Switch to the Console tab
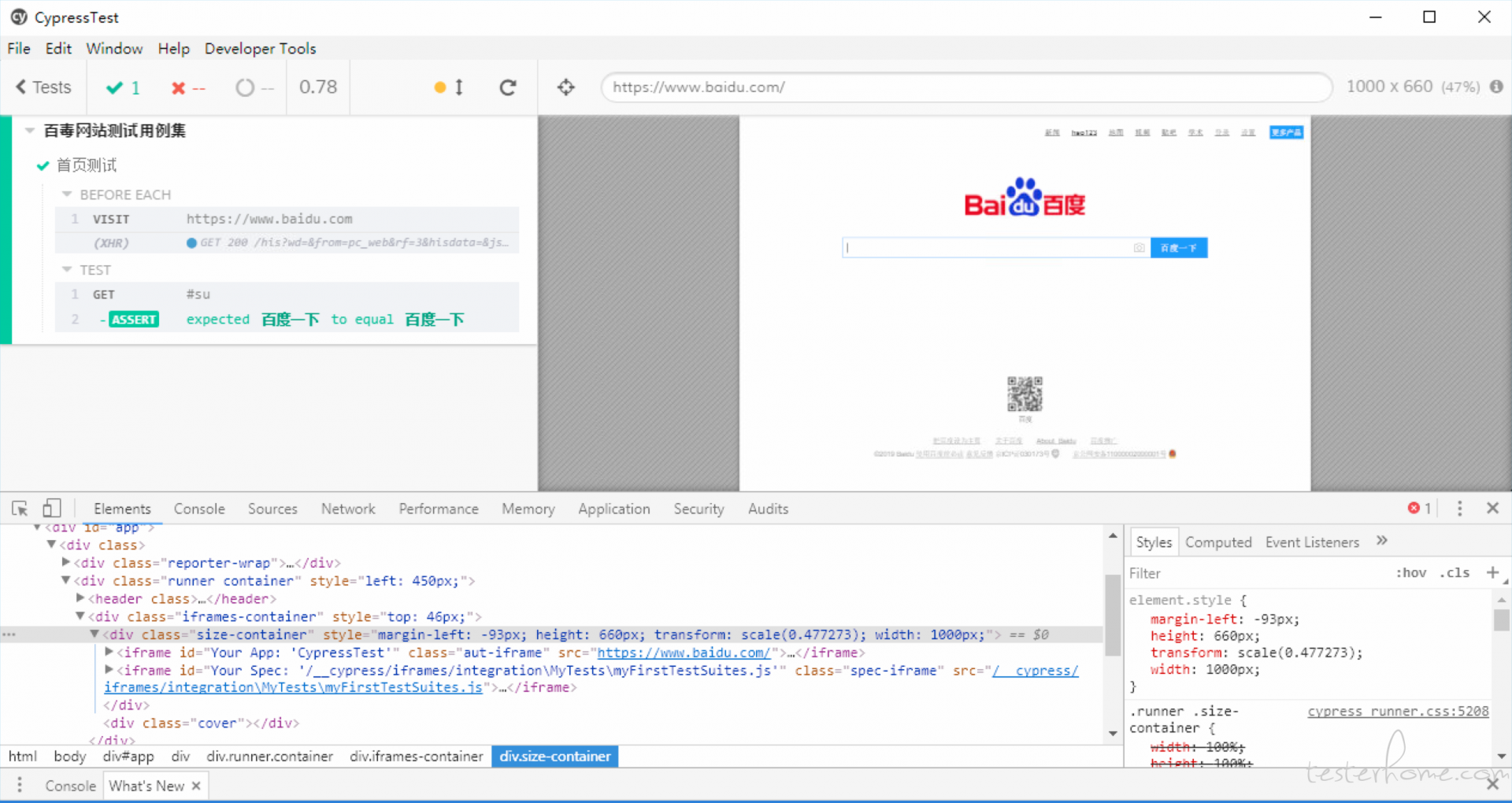1512x803 pixels. pos(199,509)
